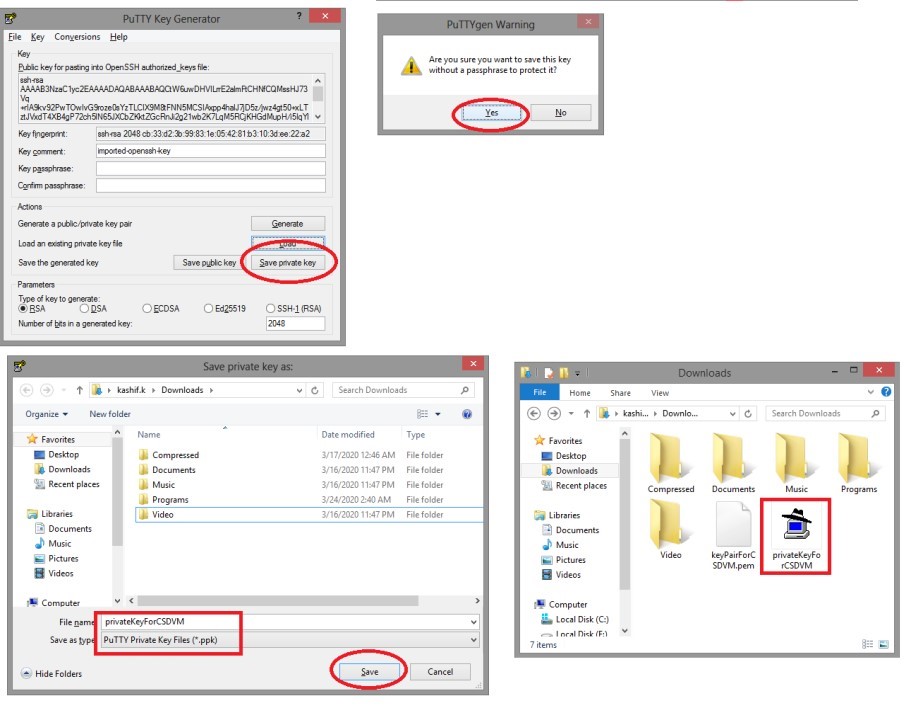Click help icon in Downloads ribbon
The width and height of the screenshot is (923, 708).
[x=887, y=392]
